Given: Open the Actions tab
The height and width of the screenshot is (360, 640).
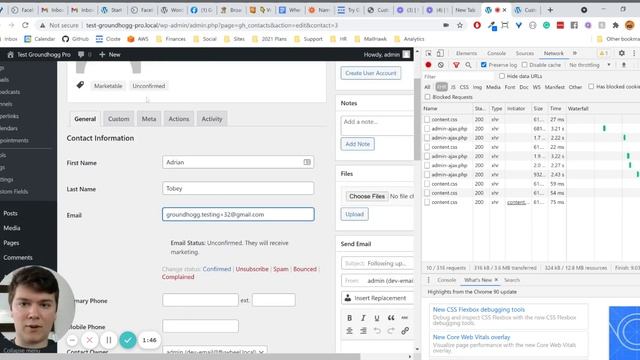Looking at the screenshot, I should (179, 119).
